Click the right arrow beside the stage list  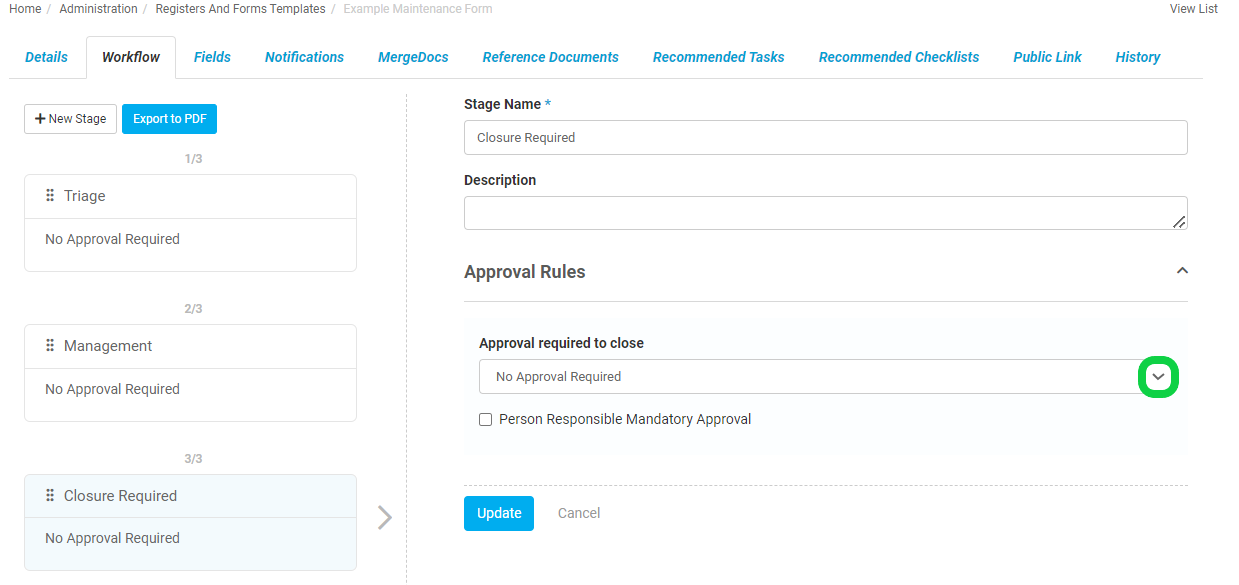pos(385,517)
